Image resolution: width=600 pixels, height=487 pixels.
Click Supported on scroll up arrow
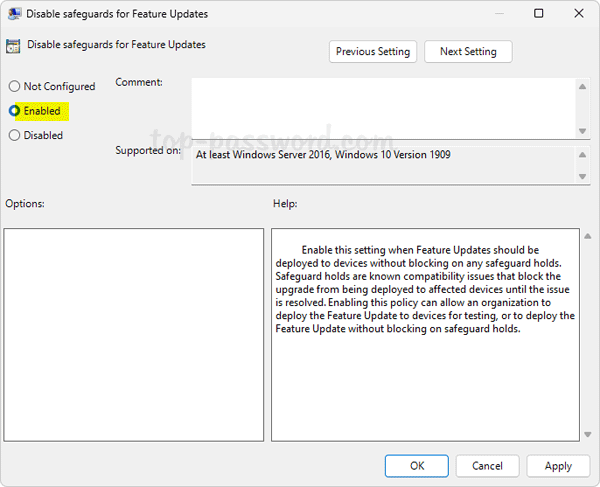[x=582, y=154]
